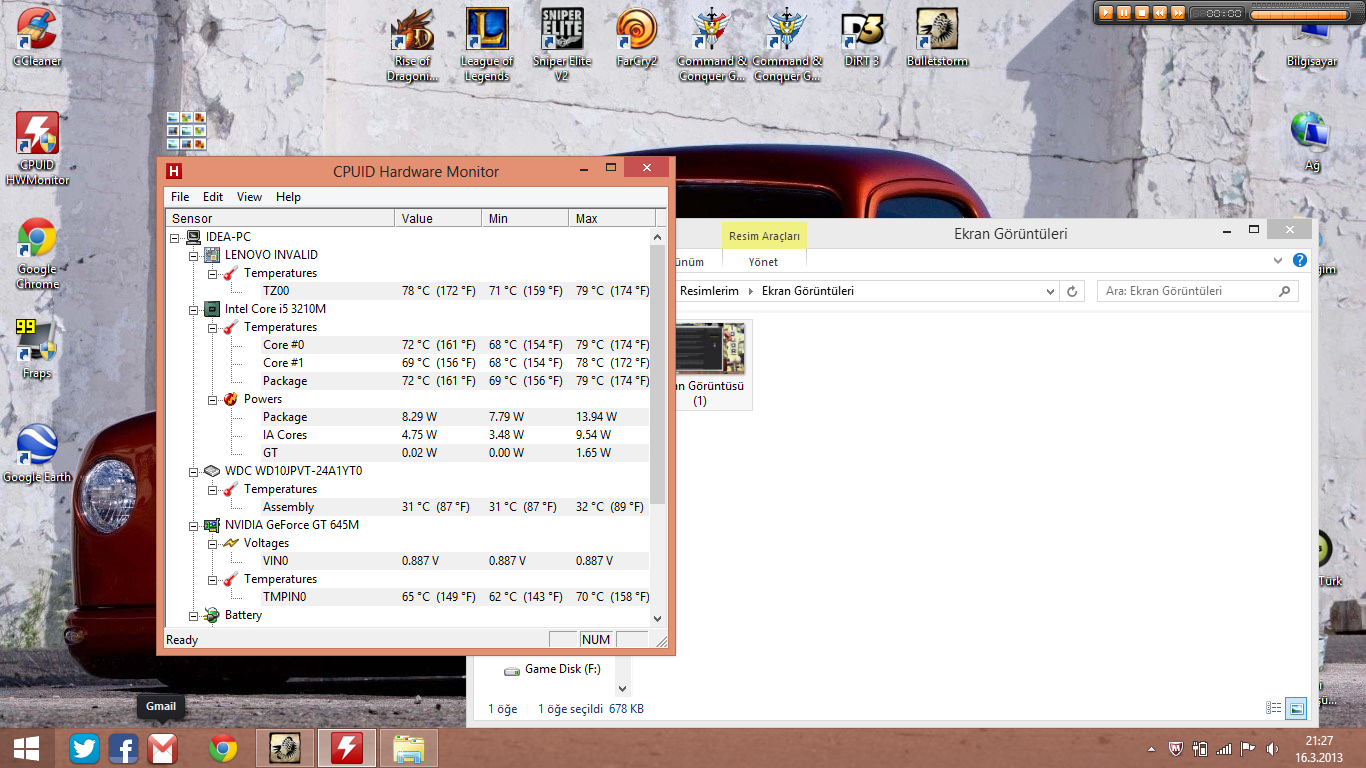Open Explorer address bar dropdown arrow
This screenshot has width=1366, height=768.
click(1050, 291)
